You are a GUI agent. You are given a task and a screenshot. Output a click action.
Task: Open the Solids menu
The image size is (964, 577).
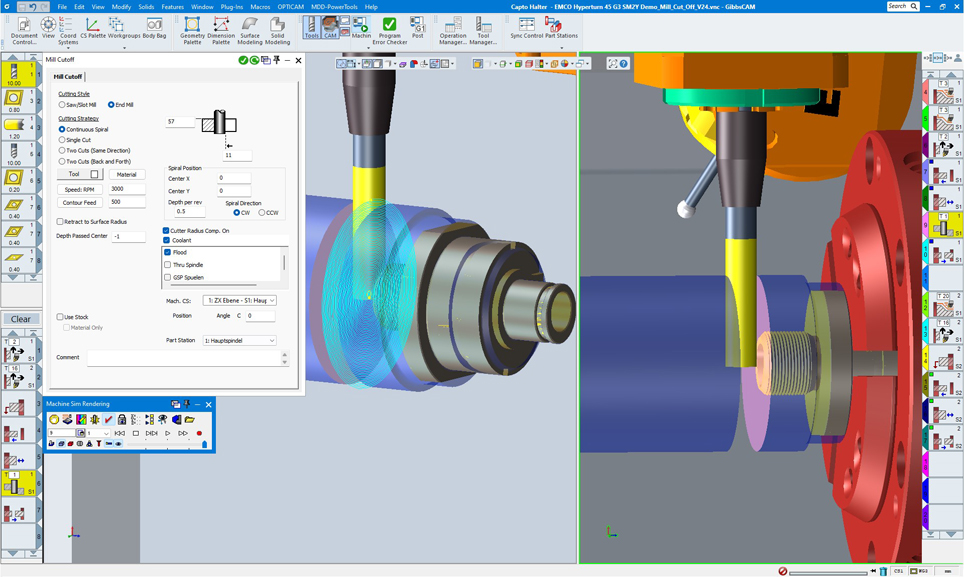tap(146, 6)
